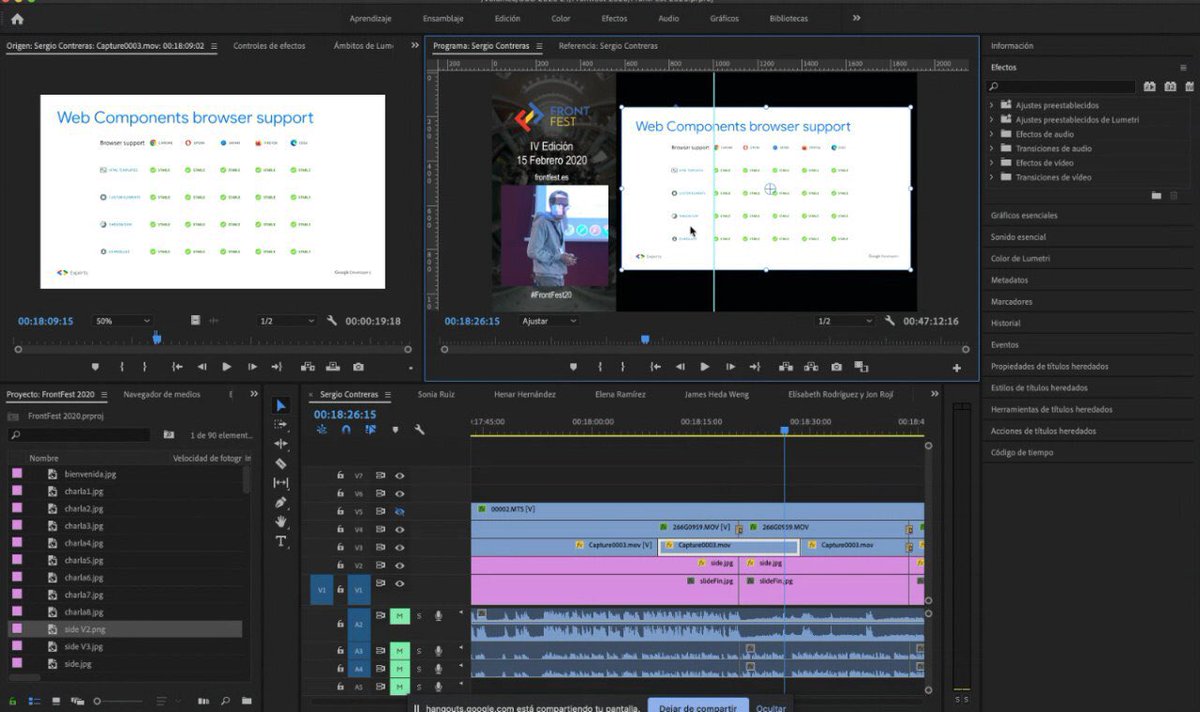Viewport: 1200px width, 712px height.
Task: Step back one frame in Source monitor
Action: click(202, 367)
